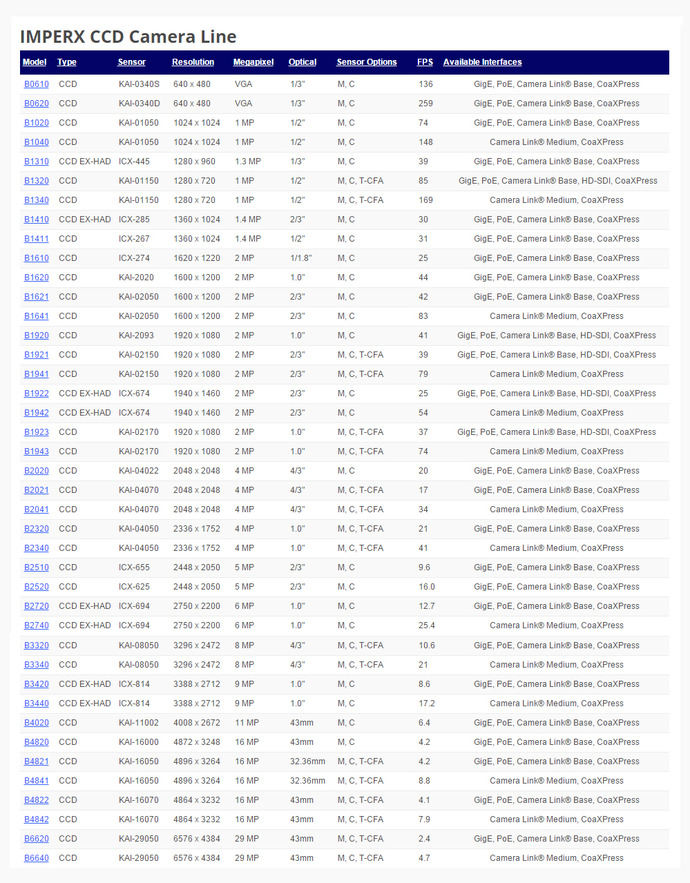The height and width of the screenshot is (883, 690).
Task: Open the B3420 model link
Action: tap(37, 684)
